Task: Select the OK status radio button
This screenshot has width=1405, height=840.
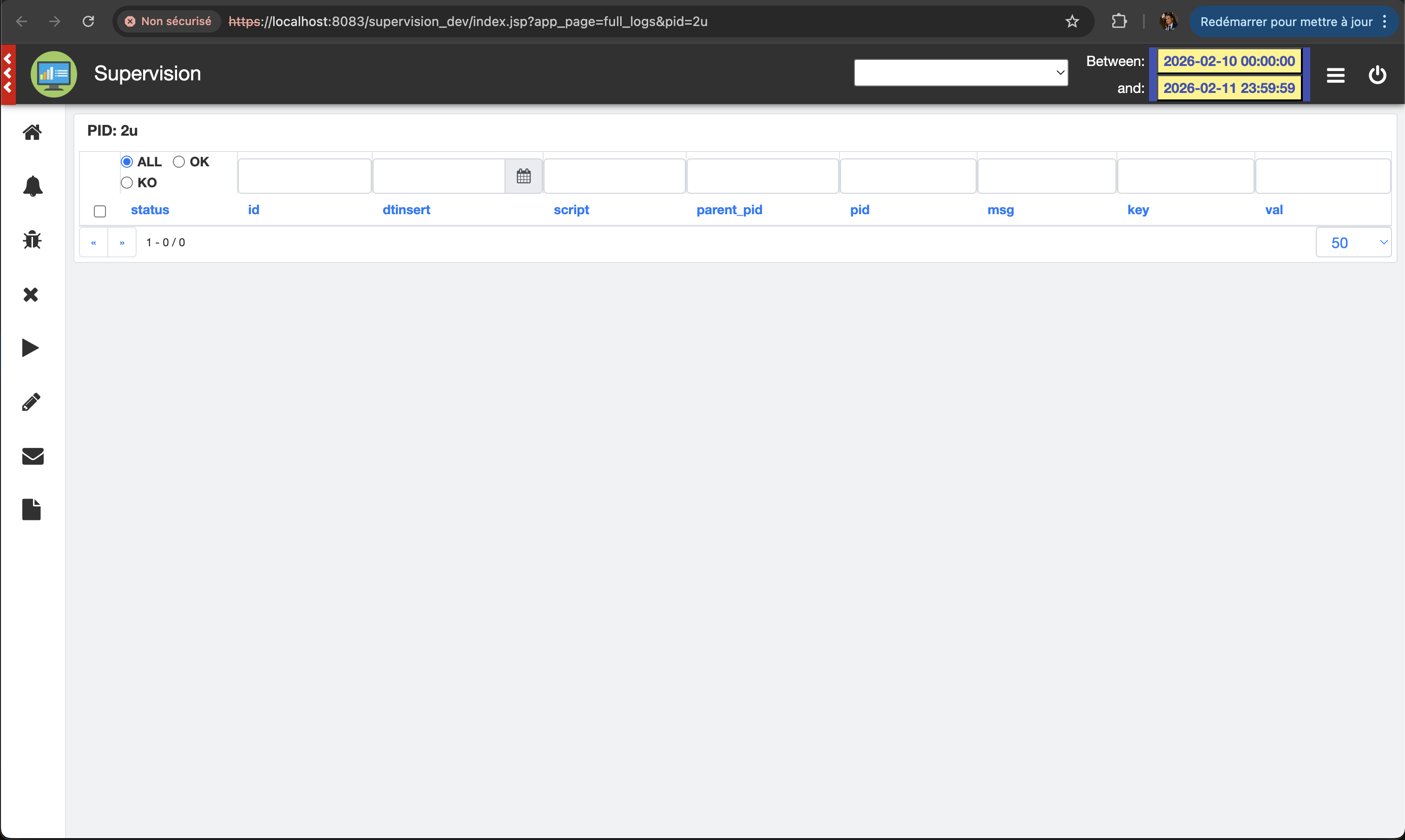Action: pos(179,162)
